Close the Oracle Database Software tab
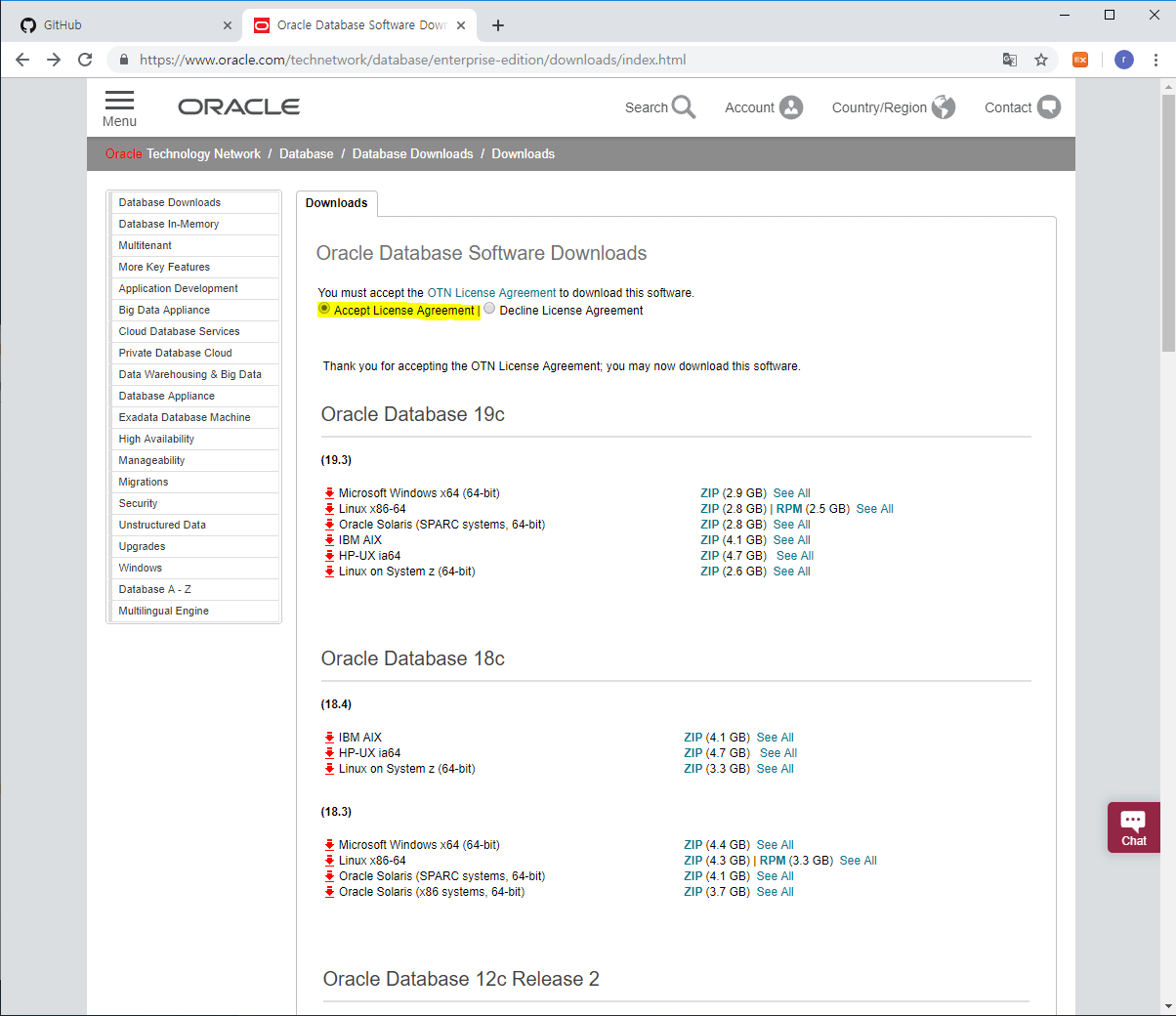The image size is (1176, 1016). click(x=462, y=25)
